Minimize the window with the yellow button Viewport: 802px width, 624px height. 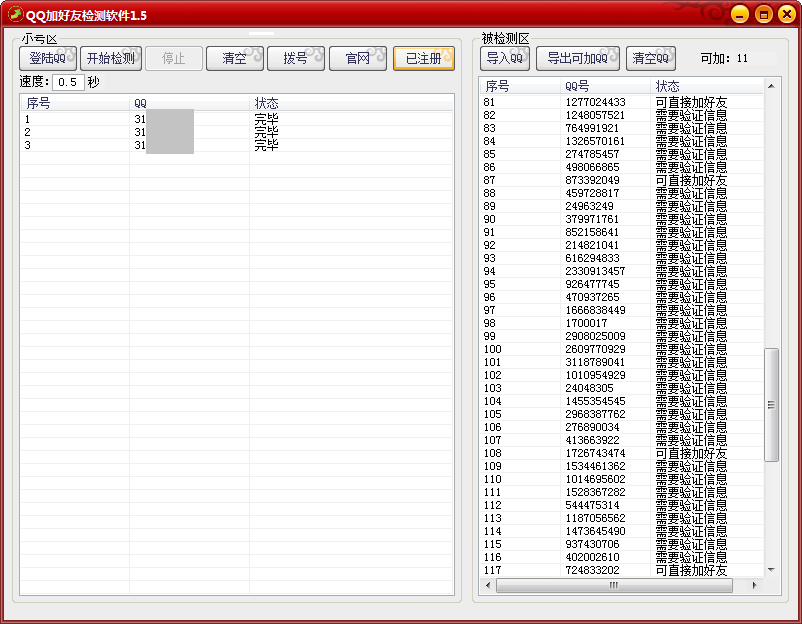739,14
